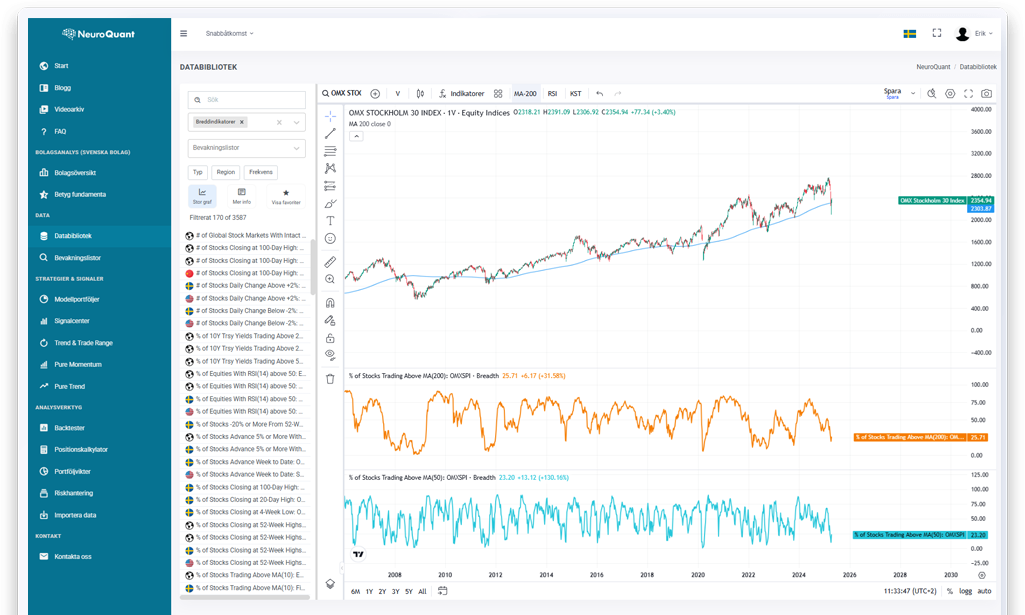Open the Erik user account menu
This screenshot has height=615, width=1025.
coord(974,33)
